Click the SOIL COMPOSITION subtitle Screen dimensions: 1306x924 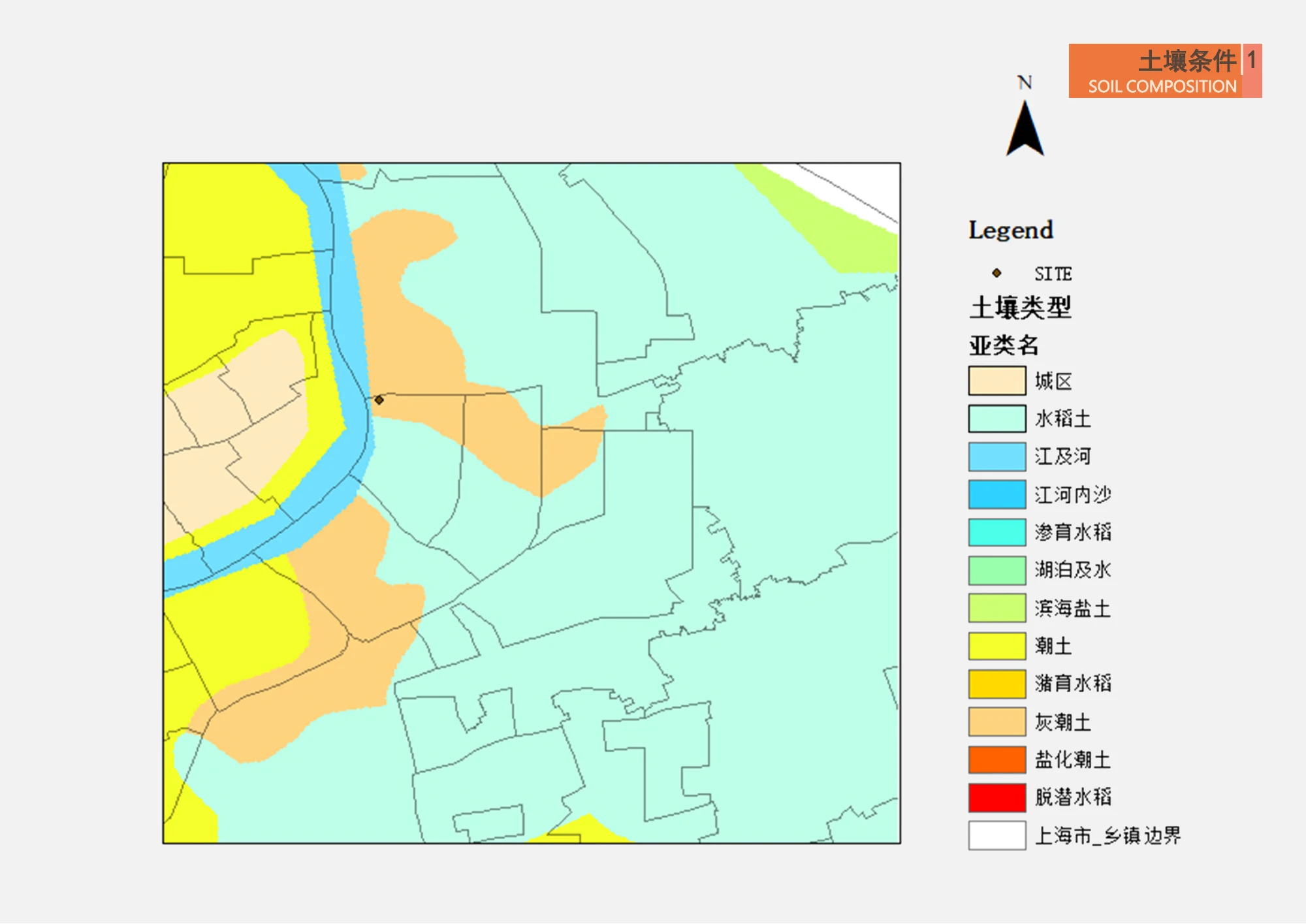click(1162, 86)
